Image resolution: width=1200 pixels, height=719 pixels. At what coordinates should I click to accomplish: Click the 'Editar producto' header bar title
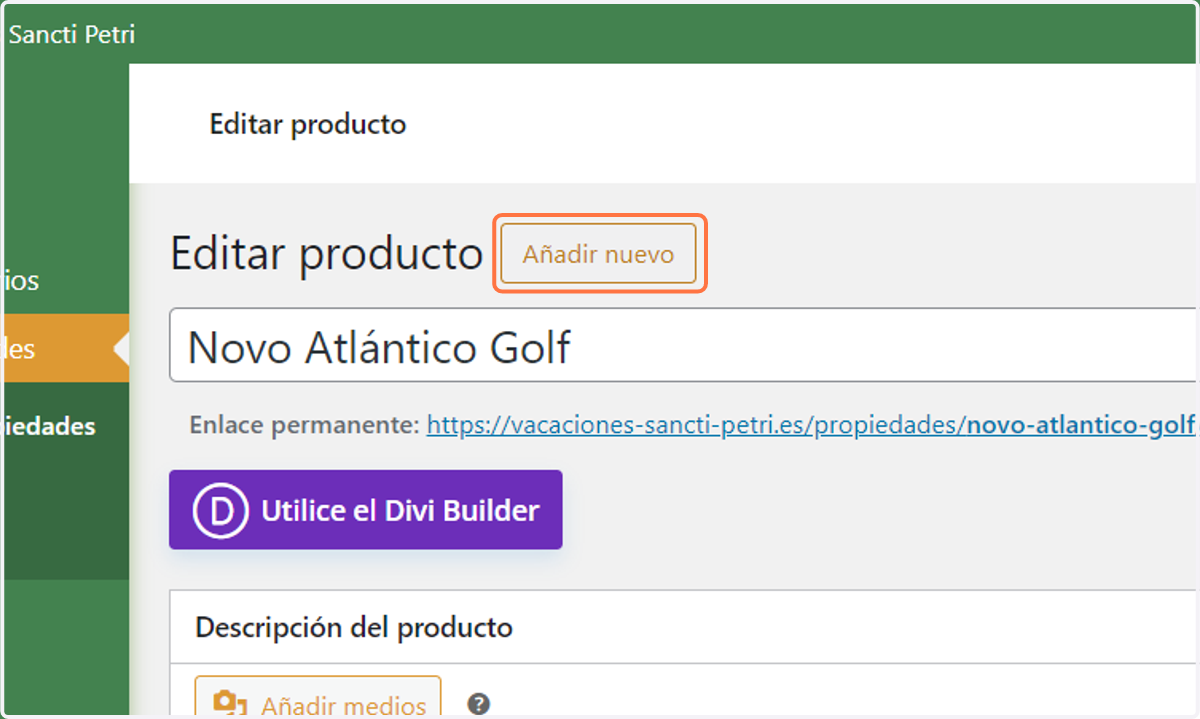pyautogui.click(x=308, y=124)
